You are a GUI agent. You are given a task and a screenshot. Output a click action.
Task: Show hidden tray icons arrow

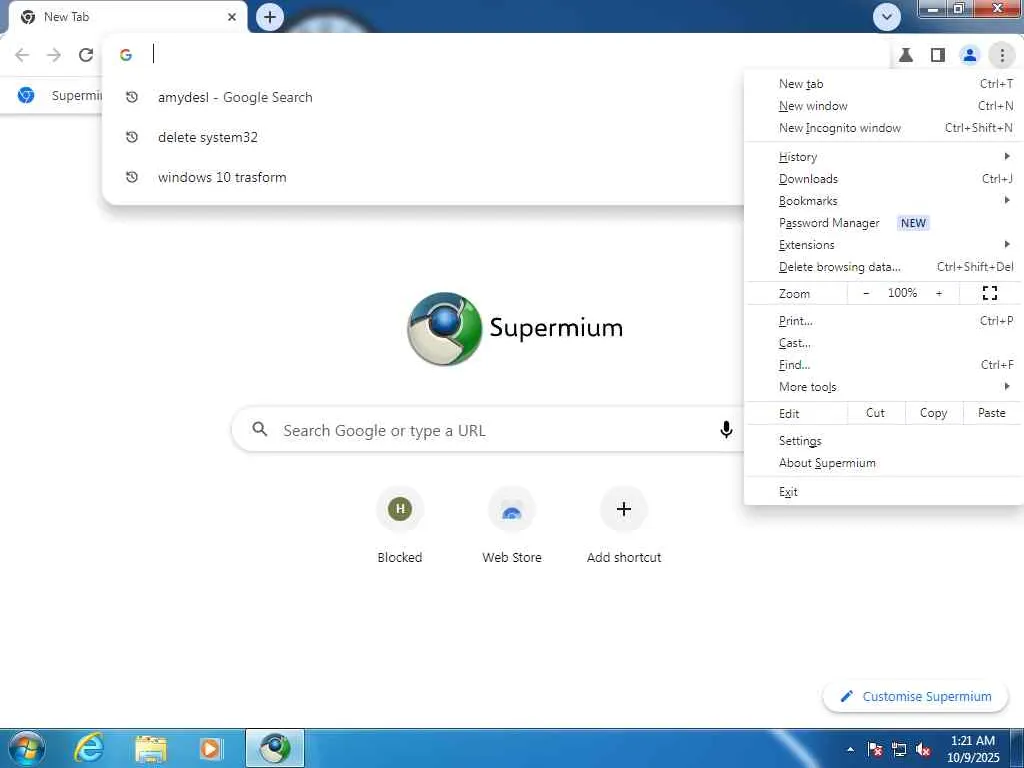850,750
